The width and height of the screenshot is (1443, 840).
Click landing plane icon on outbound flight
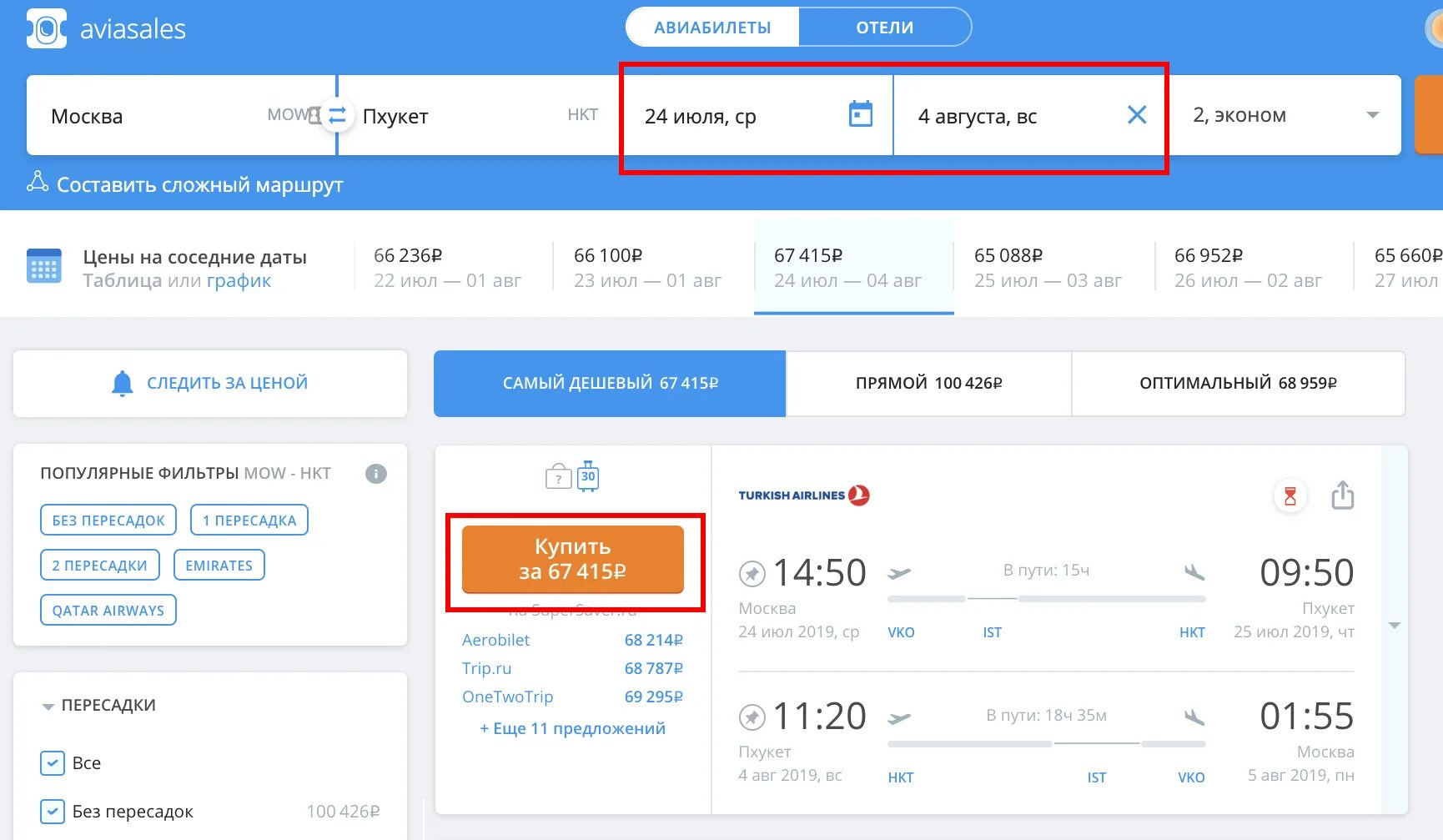click(1194, 572)
